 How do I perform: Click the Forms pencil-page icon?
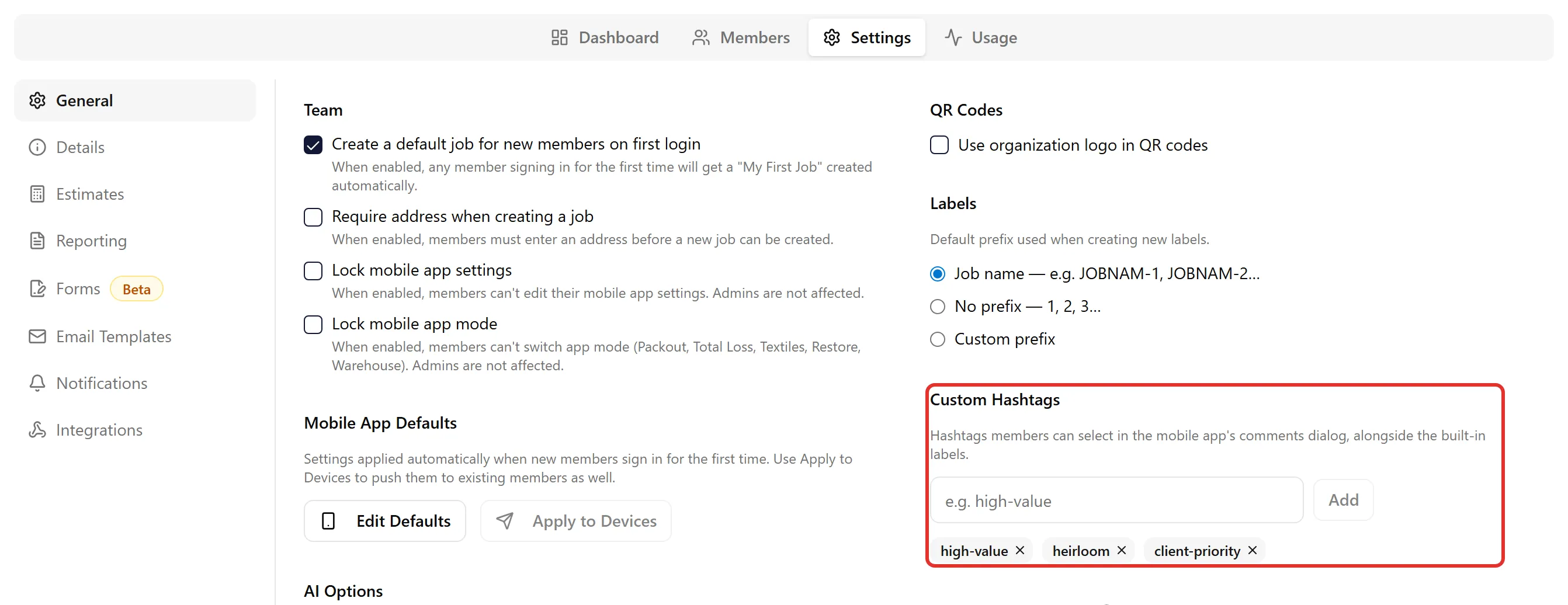pos(38,288)
